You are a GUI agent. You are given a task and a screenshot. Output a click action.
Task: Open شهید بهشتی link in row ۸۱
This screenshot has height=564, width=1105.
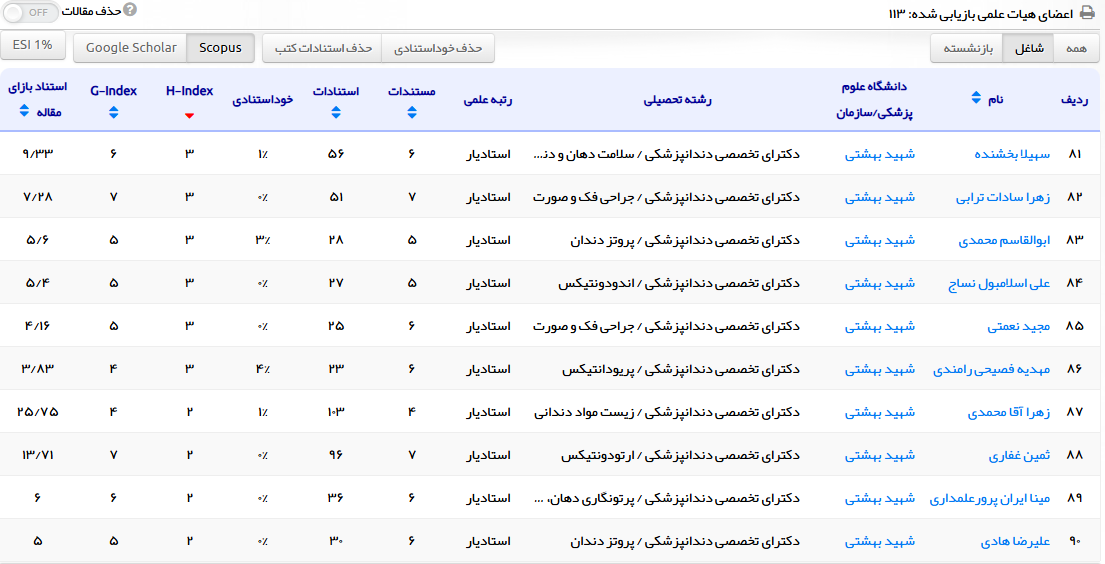(x=880, y=154)
